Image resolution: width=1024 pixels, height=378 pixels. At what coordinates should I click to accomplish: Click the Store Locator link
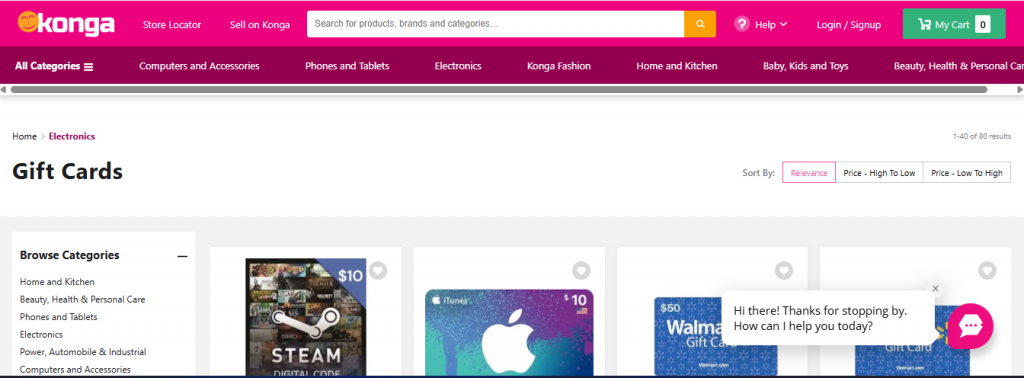click(172, 25)
